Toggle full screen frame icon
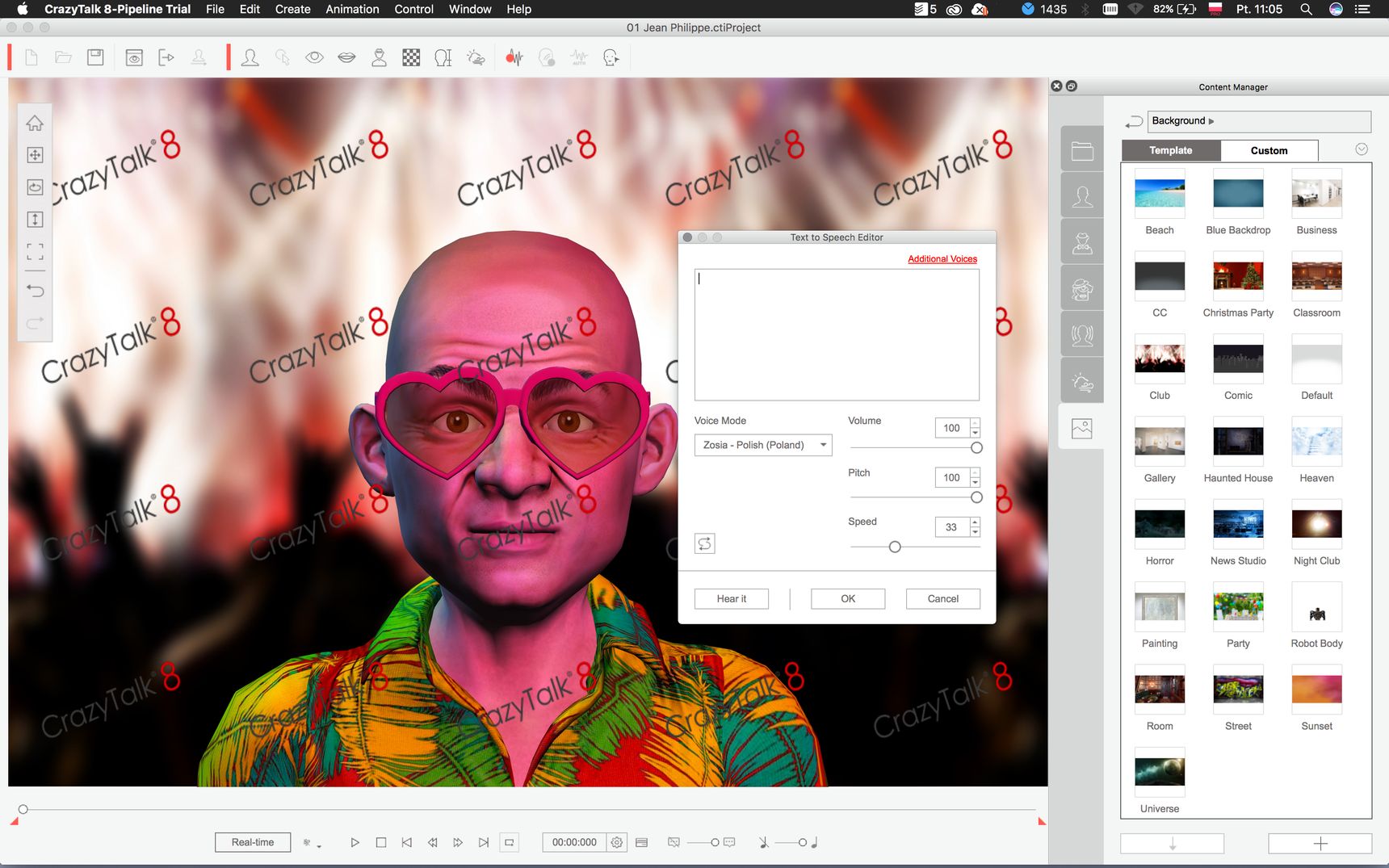 [35, 252]
